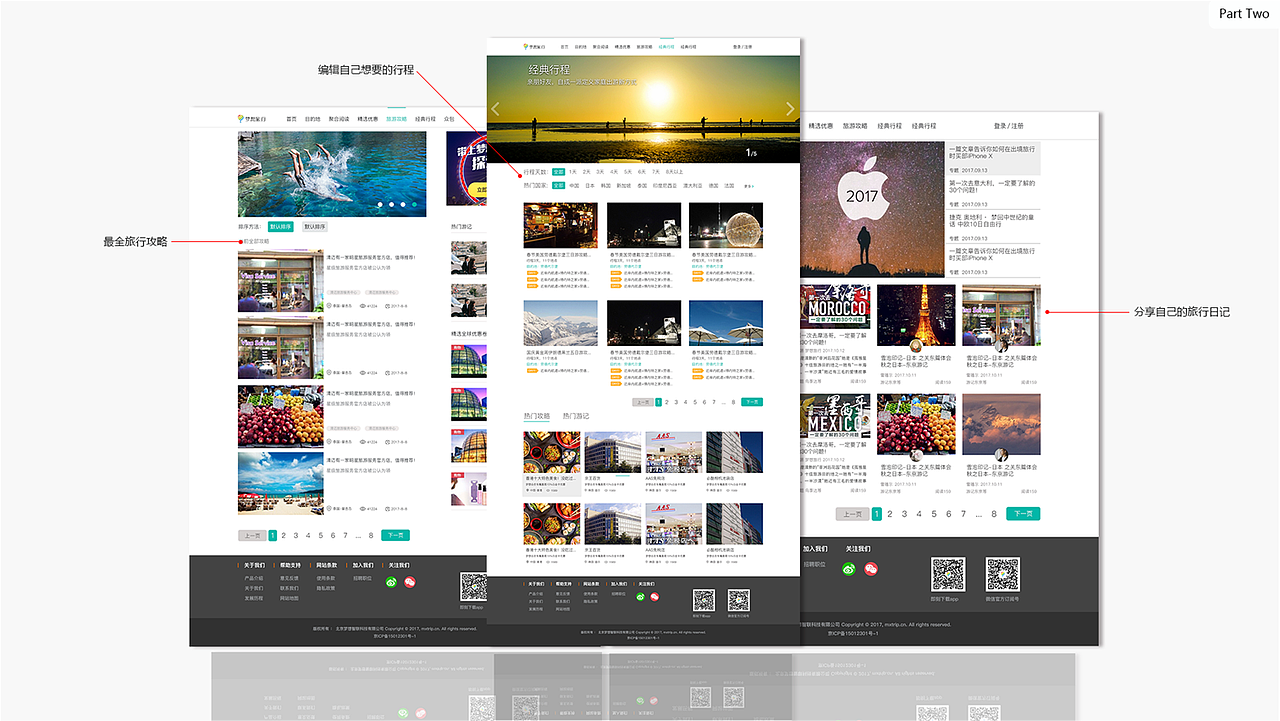Select the center page's highlighted 经典行程 nav tab

666,47
